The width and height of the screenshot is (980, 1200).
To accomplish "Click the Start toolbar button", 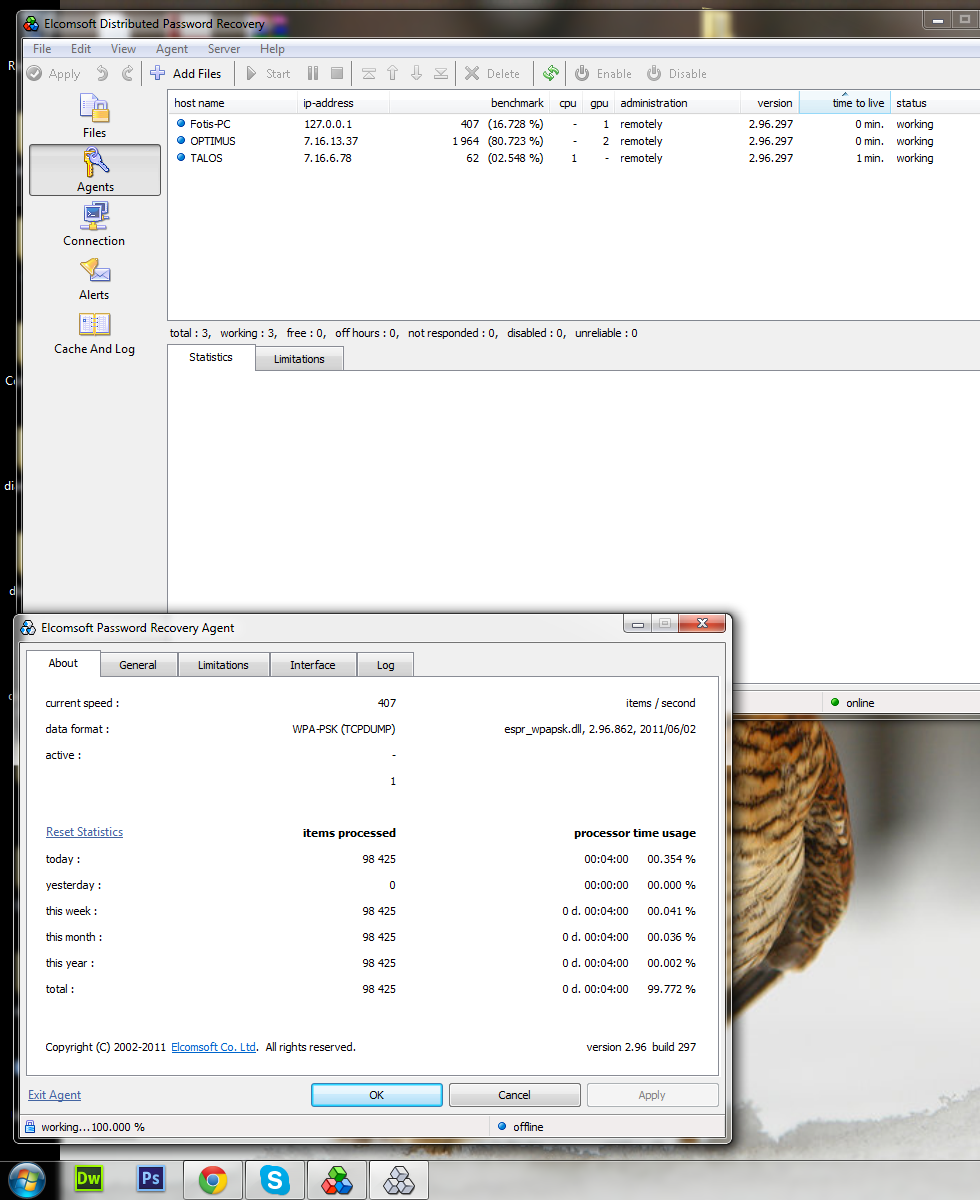I will pos(268,73).
